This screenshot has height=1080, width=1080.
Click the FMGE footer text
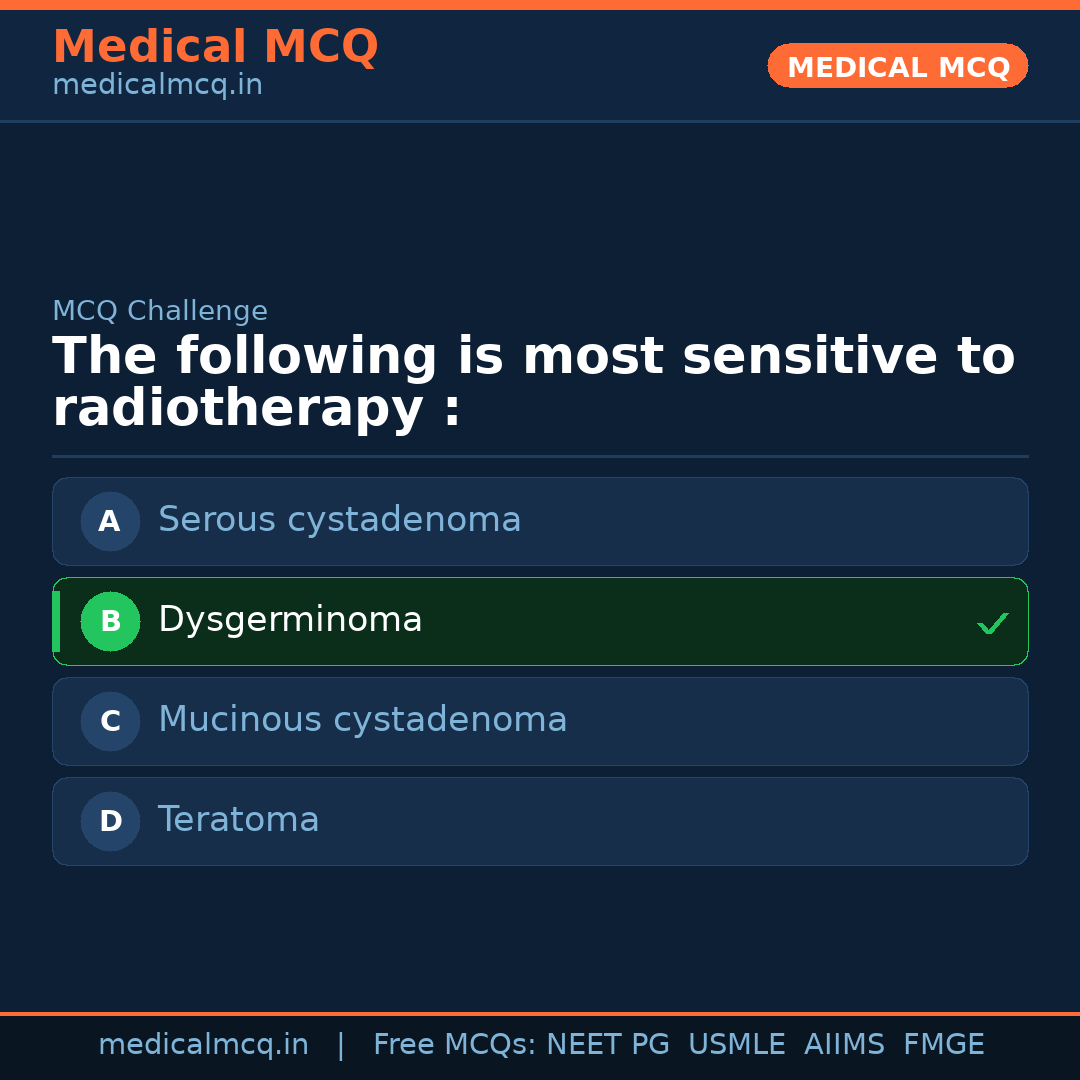[x=943, y=1045]
